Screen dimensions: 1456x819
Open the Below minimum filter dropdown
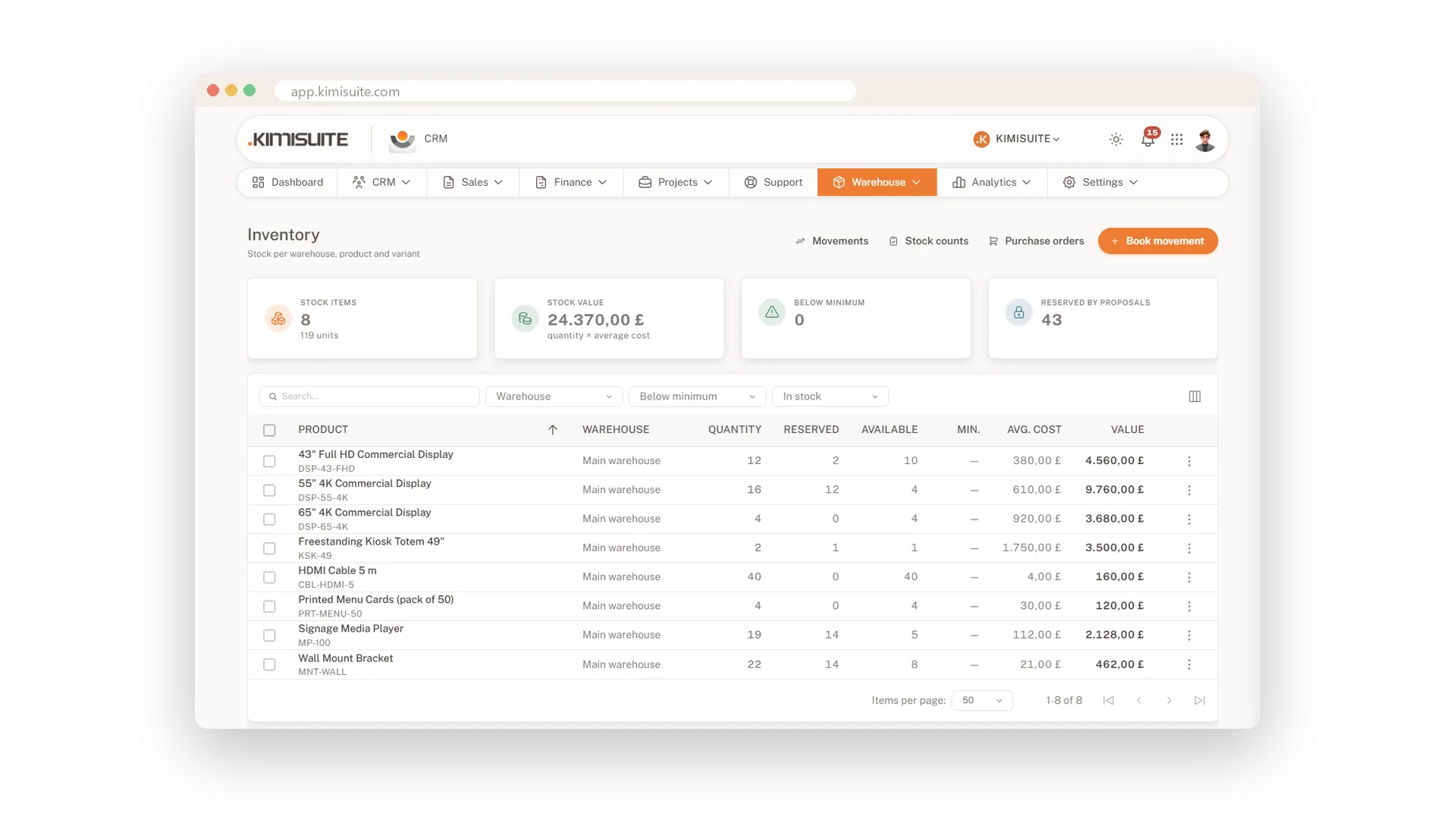[x=697, y=397]
